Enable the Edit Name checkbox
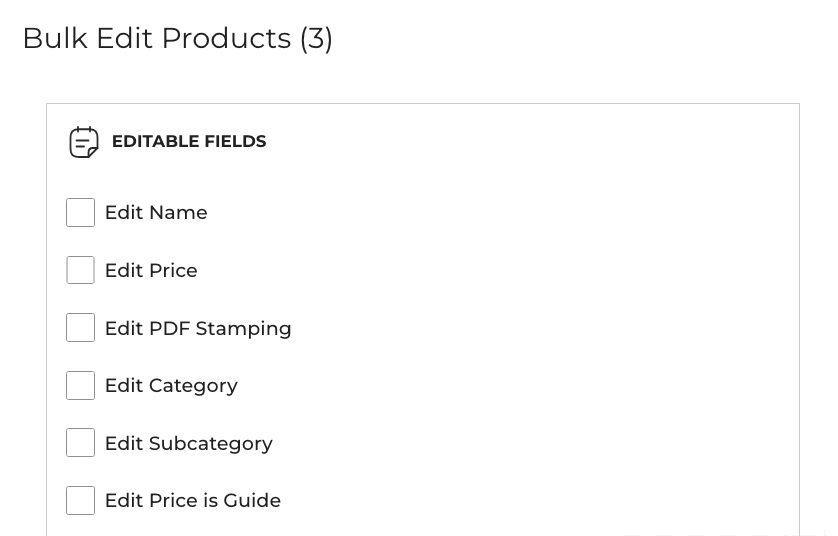 point(80,213)
